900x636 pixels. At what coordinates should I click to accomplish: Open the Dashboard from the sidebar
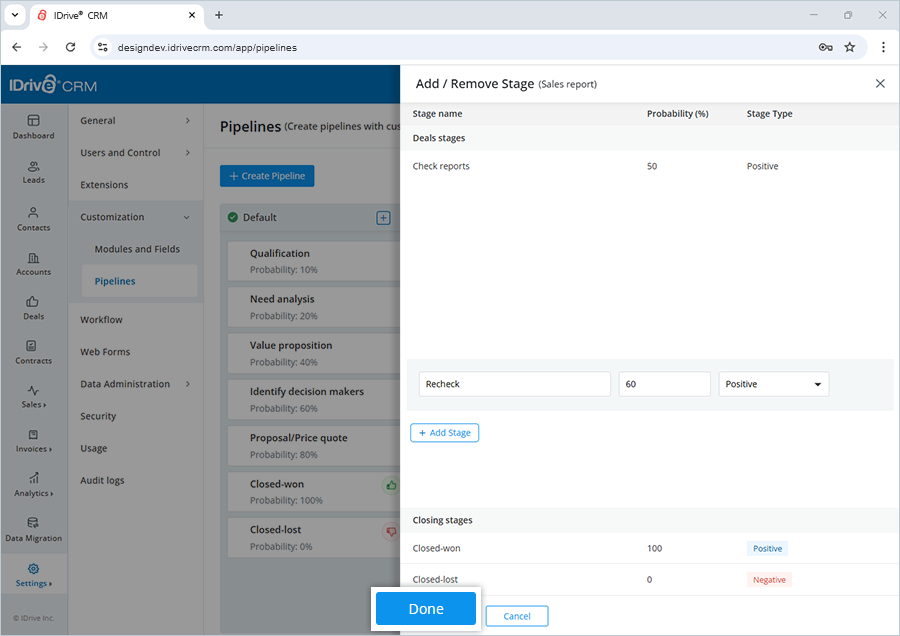pos(33,126)
